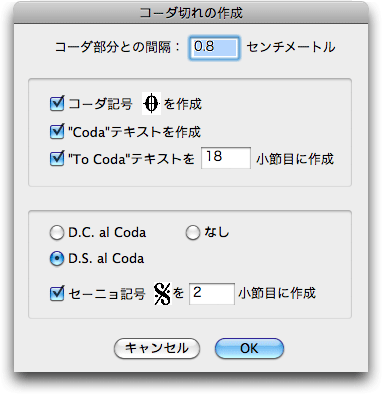Focus the 0.8 coda spacing field
This screenshot has width=382, height=395.
214,48
